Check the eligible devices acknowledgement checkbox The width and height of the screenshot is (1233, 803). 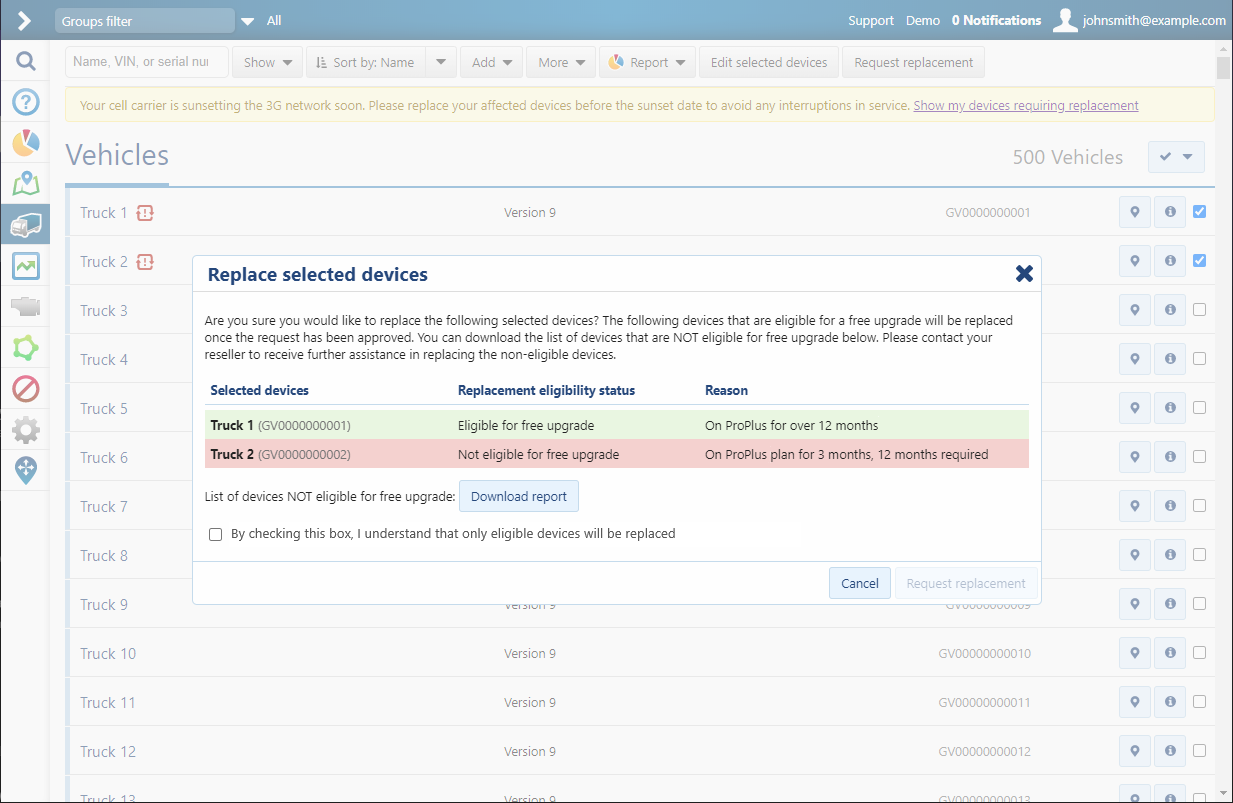215,534
